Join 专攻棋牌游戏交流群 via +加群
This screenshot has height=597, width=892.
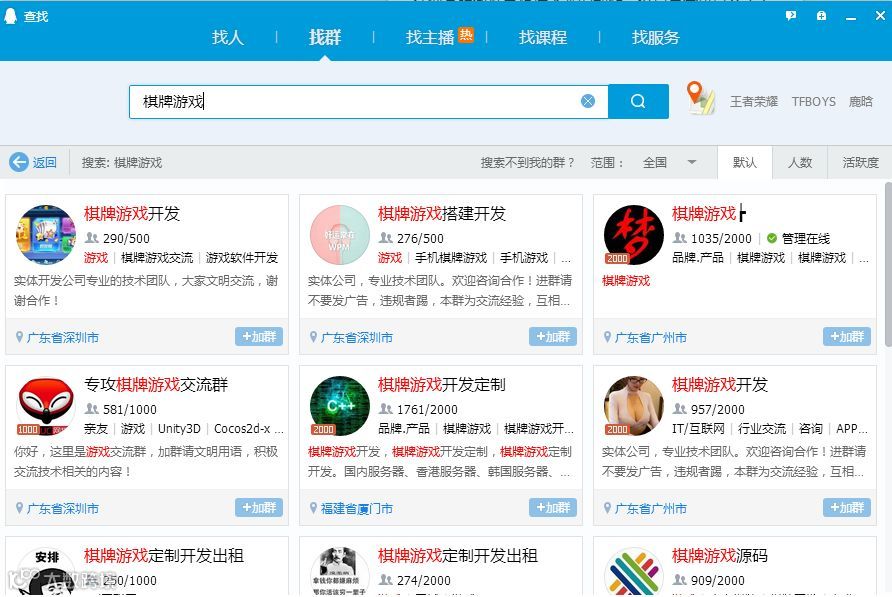[x=259, y=507]
